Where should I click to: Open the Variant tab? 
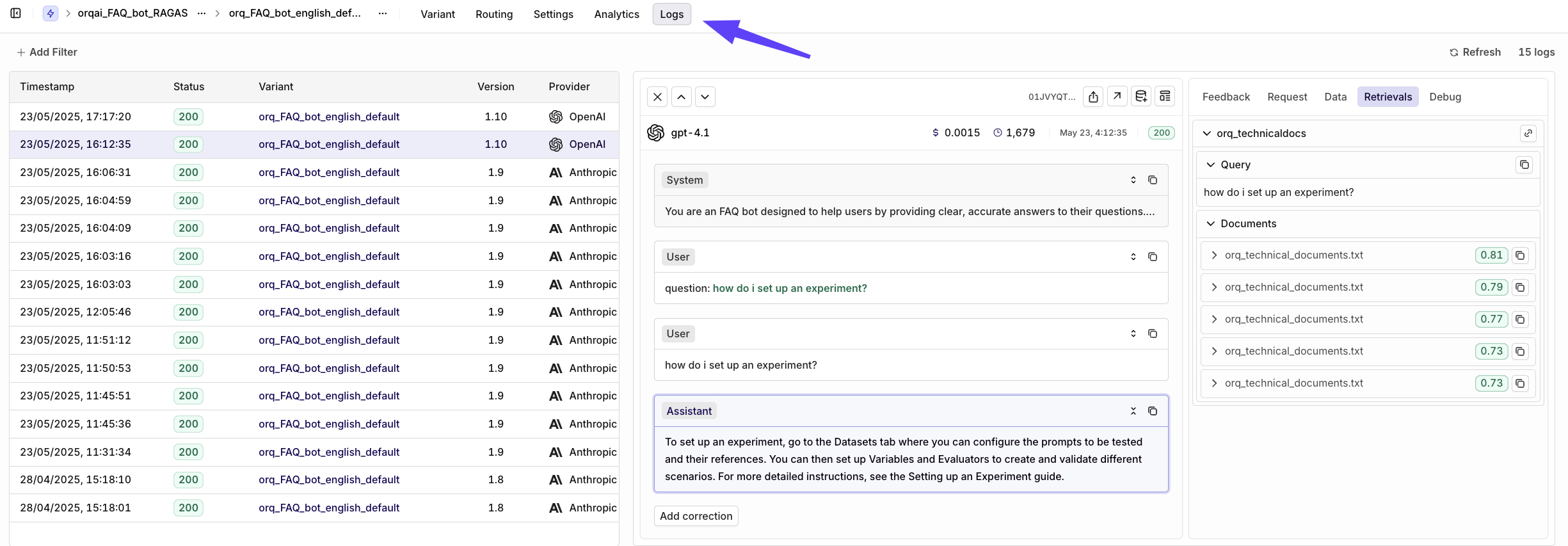pos(438,14)
